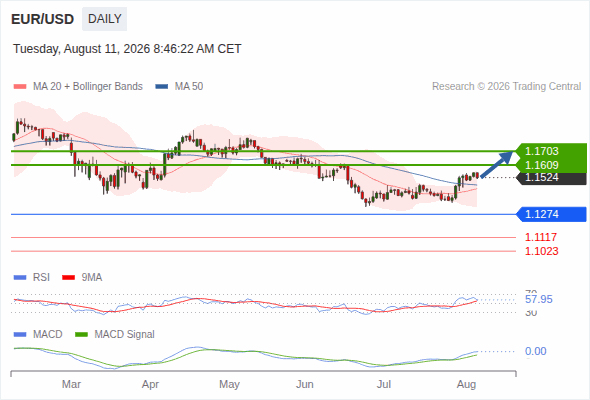Click the MACD blue legend swatch
590x400 pixels.
click(x=20, y=335)
